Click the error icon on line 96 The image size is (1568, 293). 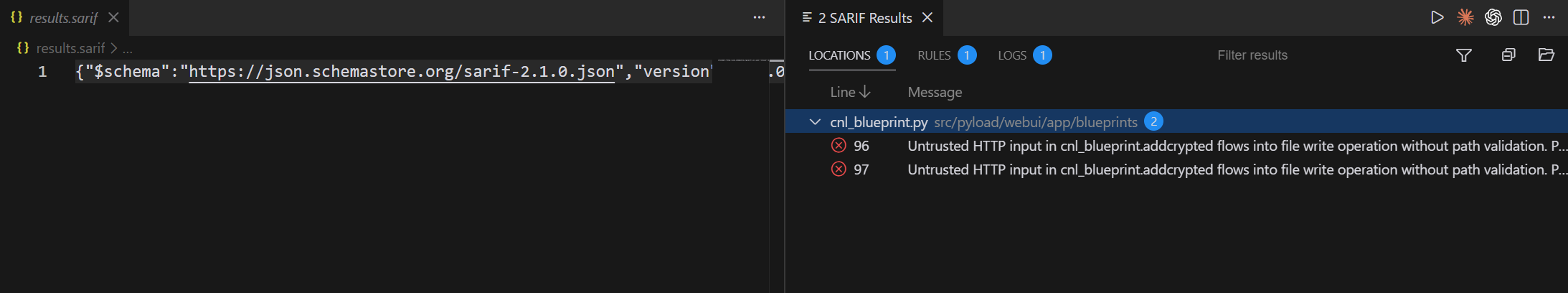tap(839, 146)
